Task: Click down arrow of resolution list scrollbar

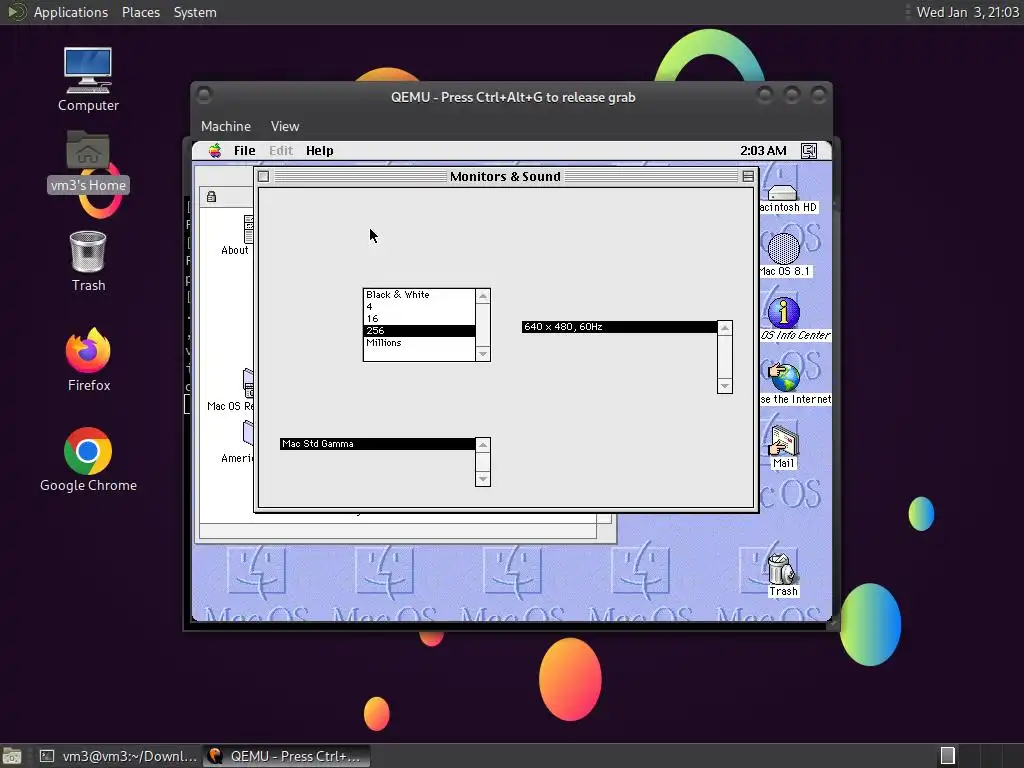Action: (725, 386)
